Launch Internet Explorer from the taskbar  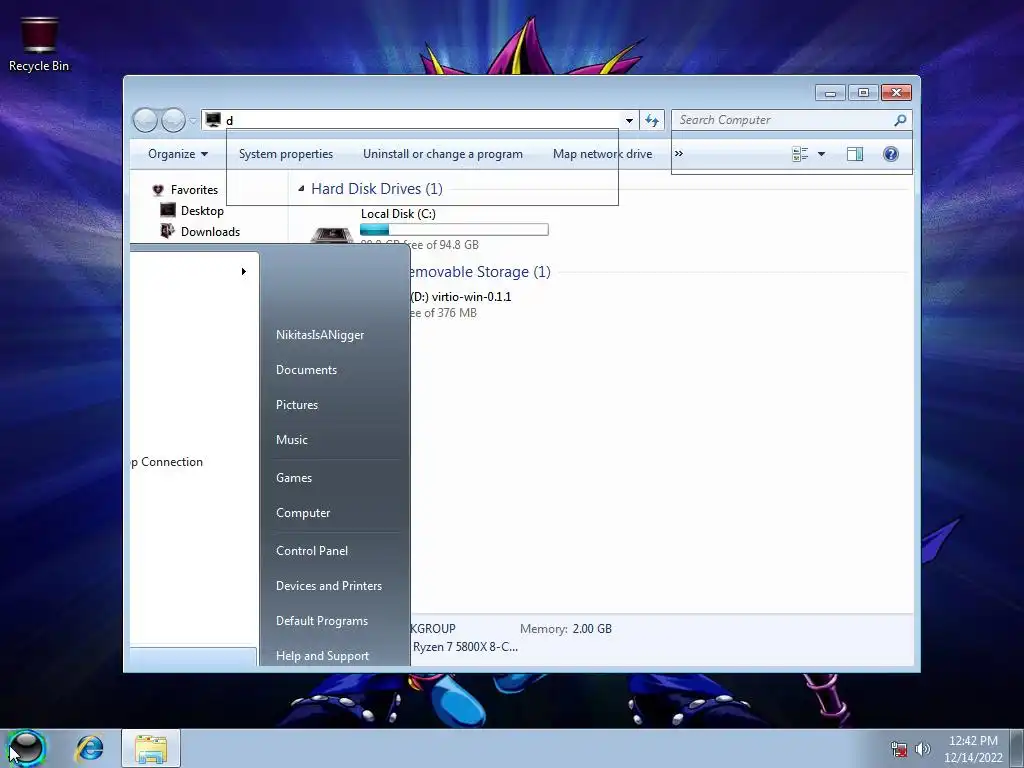[89, 748]
